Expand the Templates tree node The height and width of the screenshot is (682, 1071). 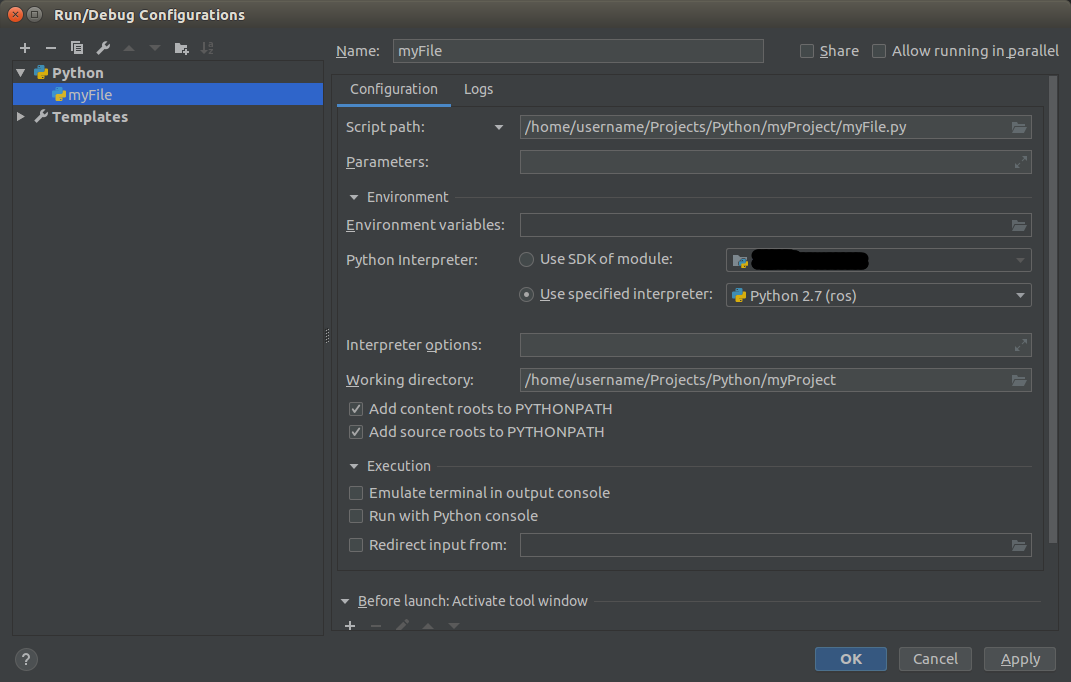tap(21, 117)
